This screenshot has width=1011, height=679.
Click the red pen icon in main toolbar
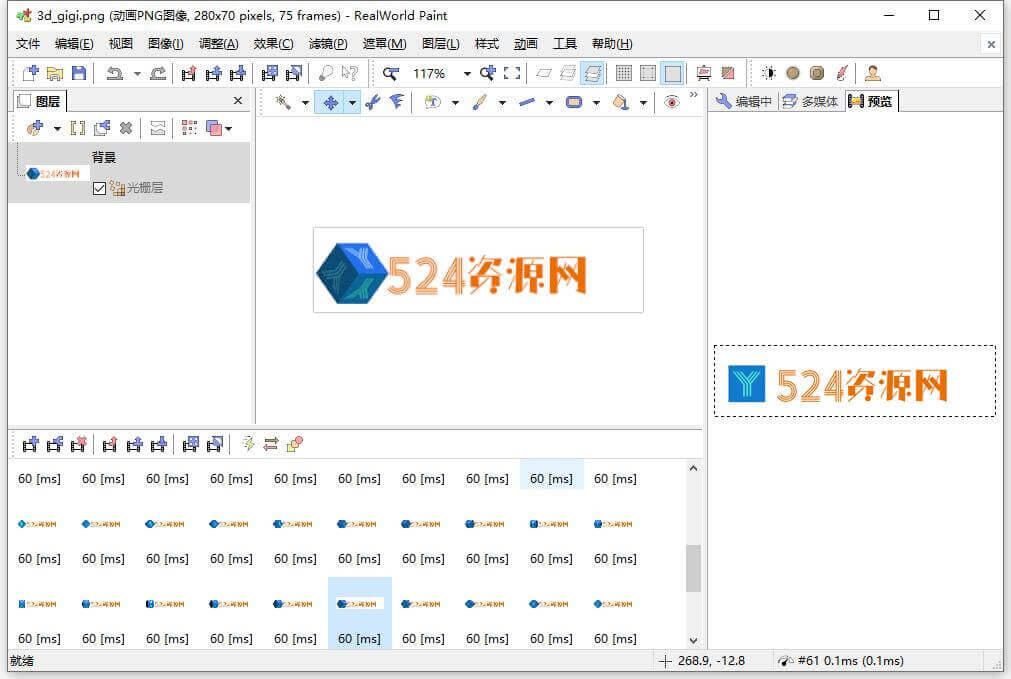click(x=841, y=73)
